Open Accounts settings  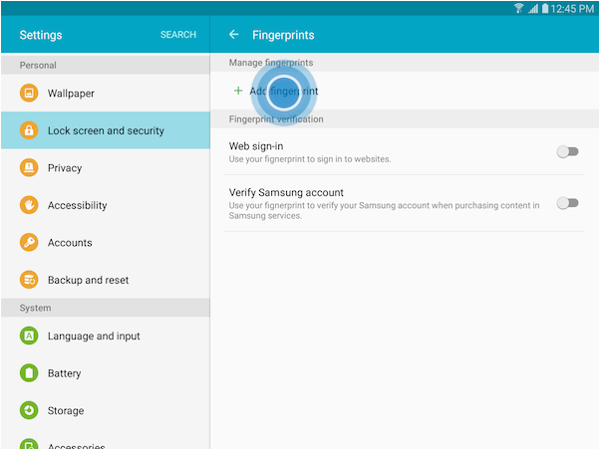coord(105,242)
